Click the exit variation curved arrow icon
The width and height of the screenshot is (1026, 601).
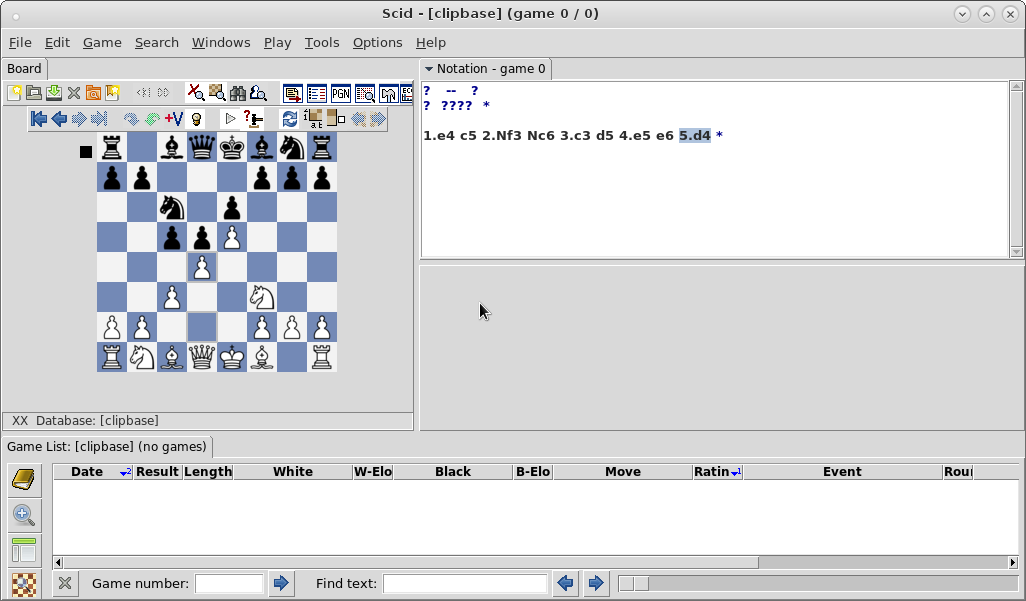(131, 118)
